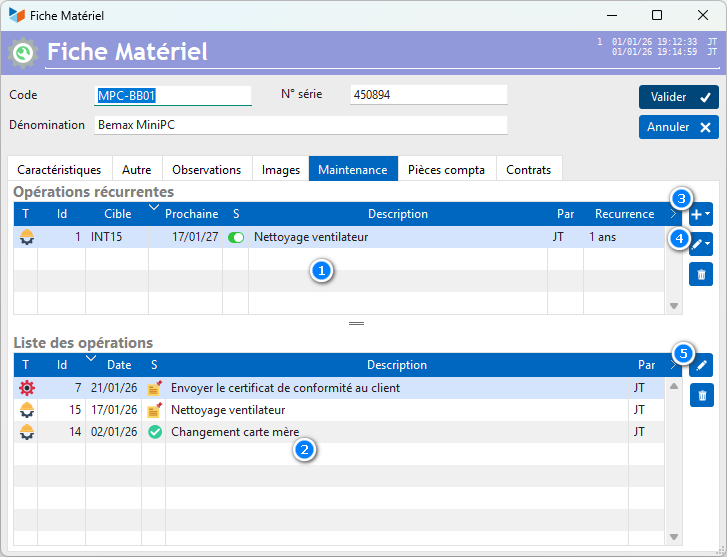This screenshot has height=557, width=727.
Task: Click trash icon beside Liste des opérations
Action: 702,396
